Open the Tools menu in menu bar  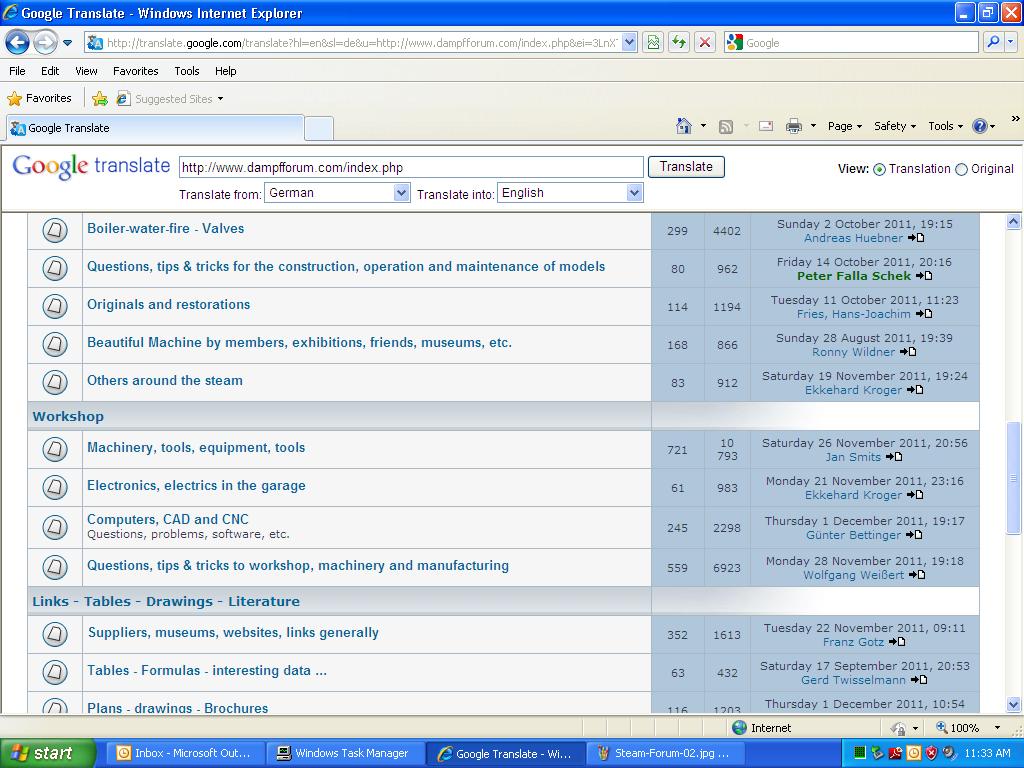tap(187, 71)
